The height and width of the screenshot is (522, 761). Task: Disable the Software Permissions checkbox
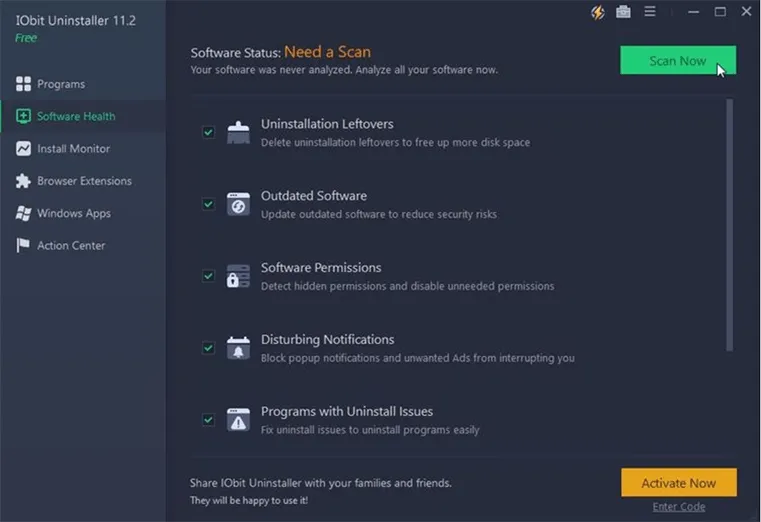(208, 276)
